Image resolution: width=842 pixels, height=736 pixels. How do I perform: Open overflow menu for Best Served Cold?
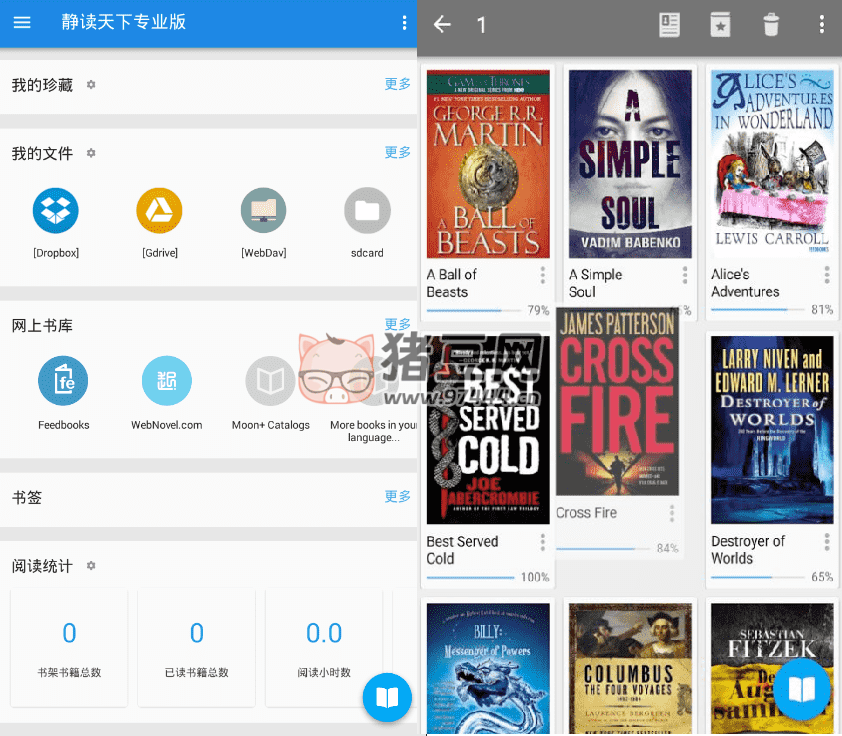pos(543,542)
